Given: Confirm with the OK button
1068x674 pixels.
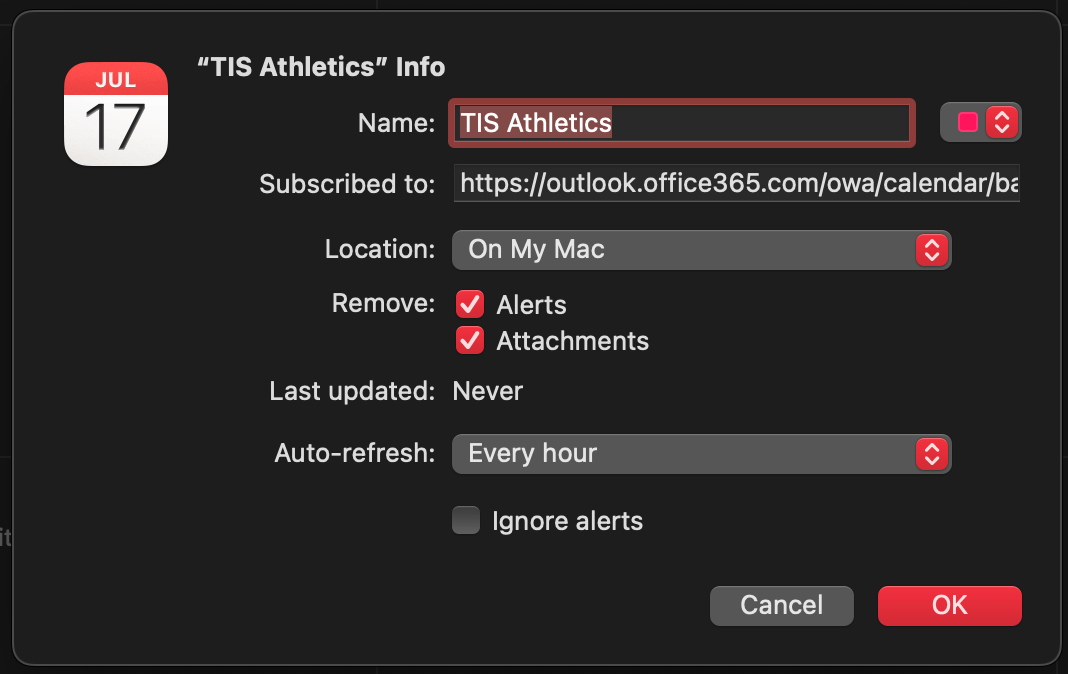Looking at the screenshot, I should tap(949, 605).
